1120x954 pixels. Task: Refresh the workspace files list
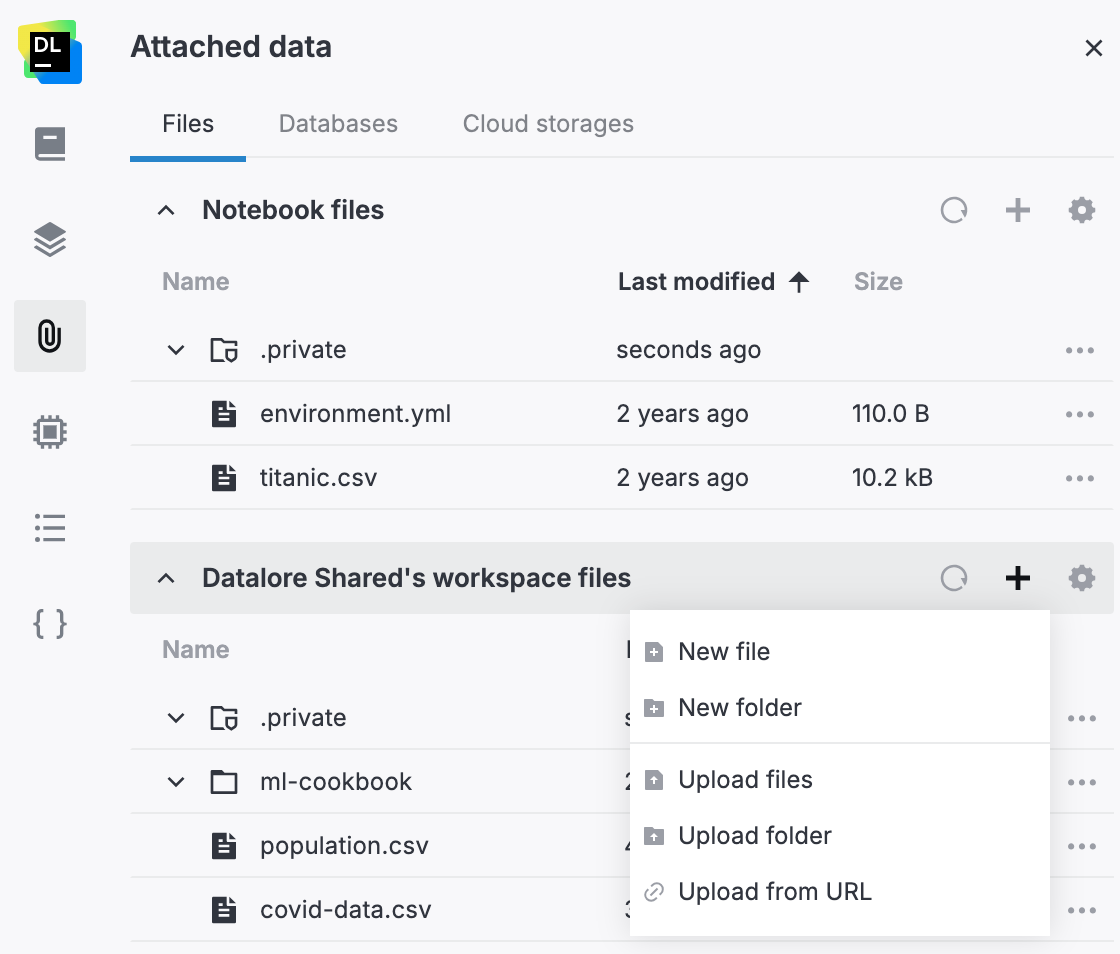coord(953,578)
